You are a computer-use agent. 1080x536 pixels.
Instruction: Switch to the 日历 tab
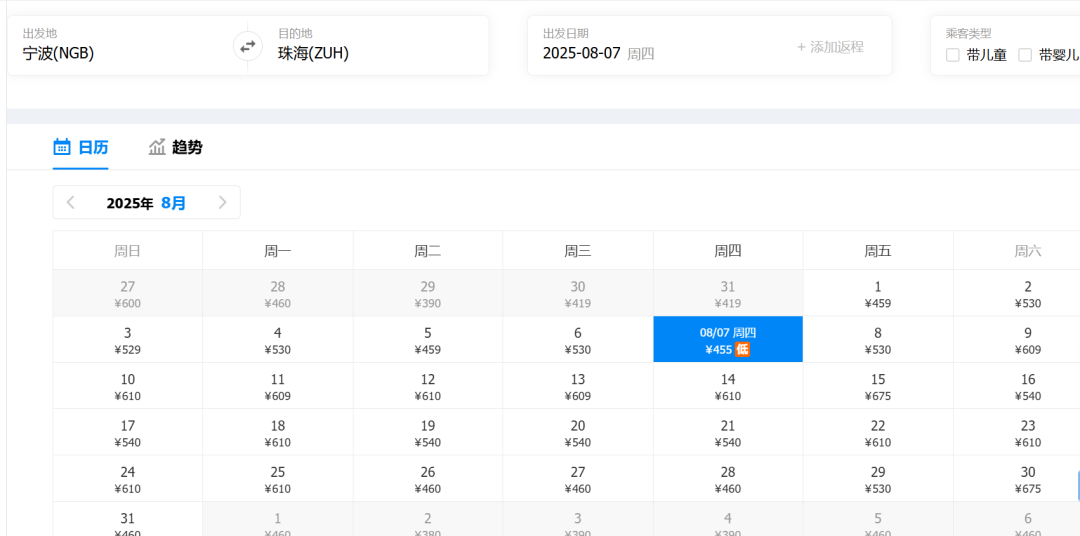(81, 147)
